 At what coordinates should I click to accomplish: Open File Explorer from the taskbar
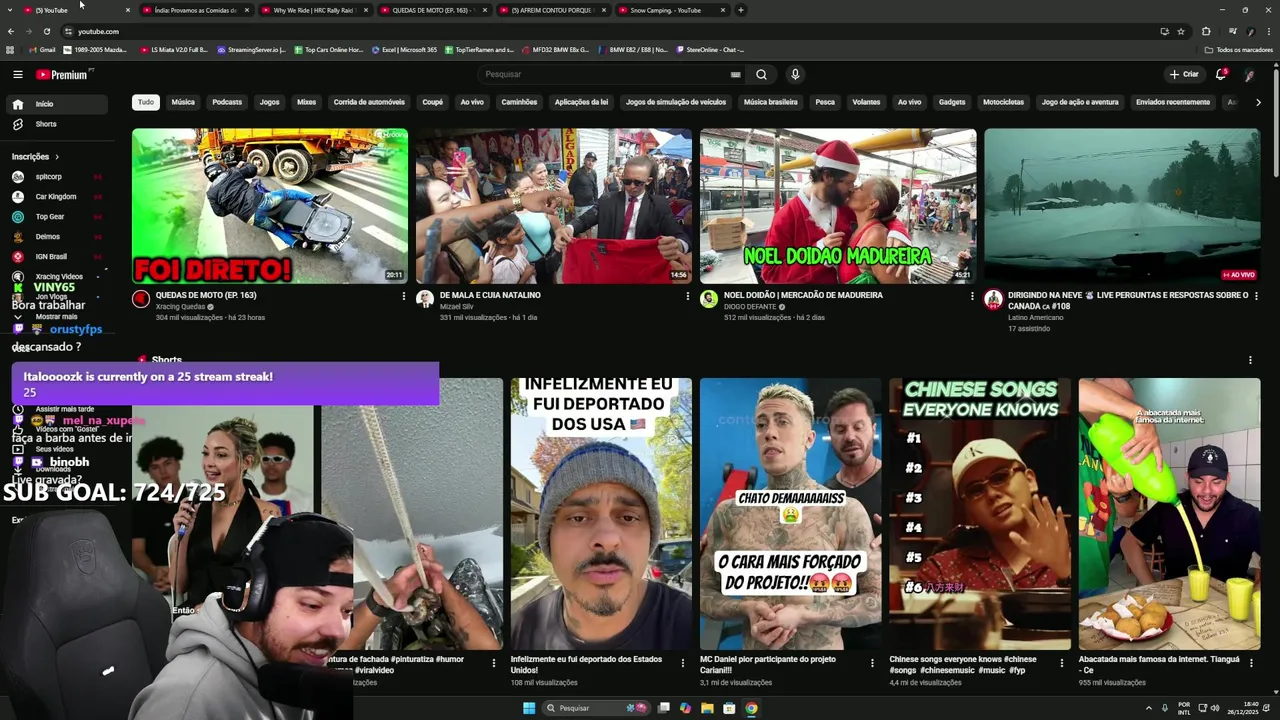tap(707, 708)
